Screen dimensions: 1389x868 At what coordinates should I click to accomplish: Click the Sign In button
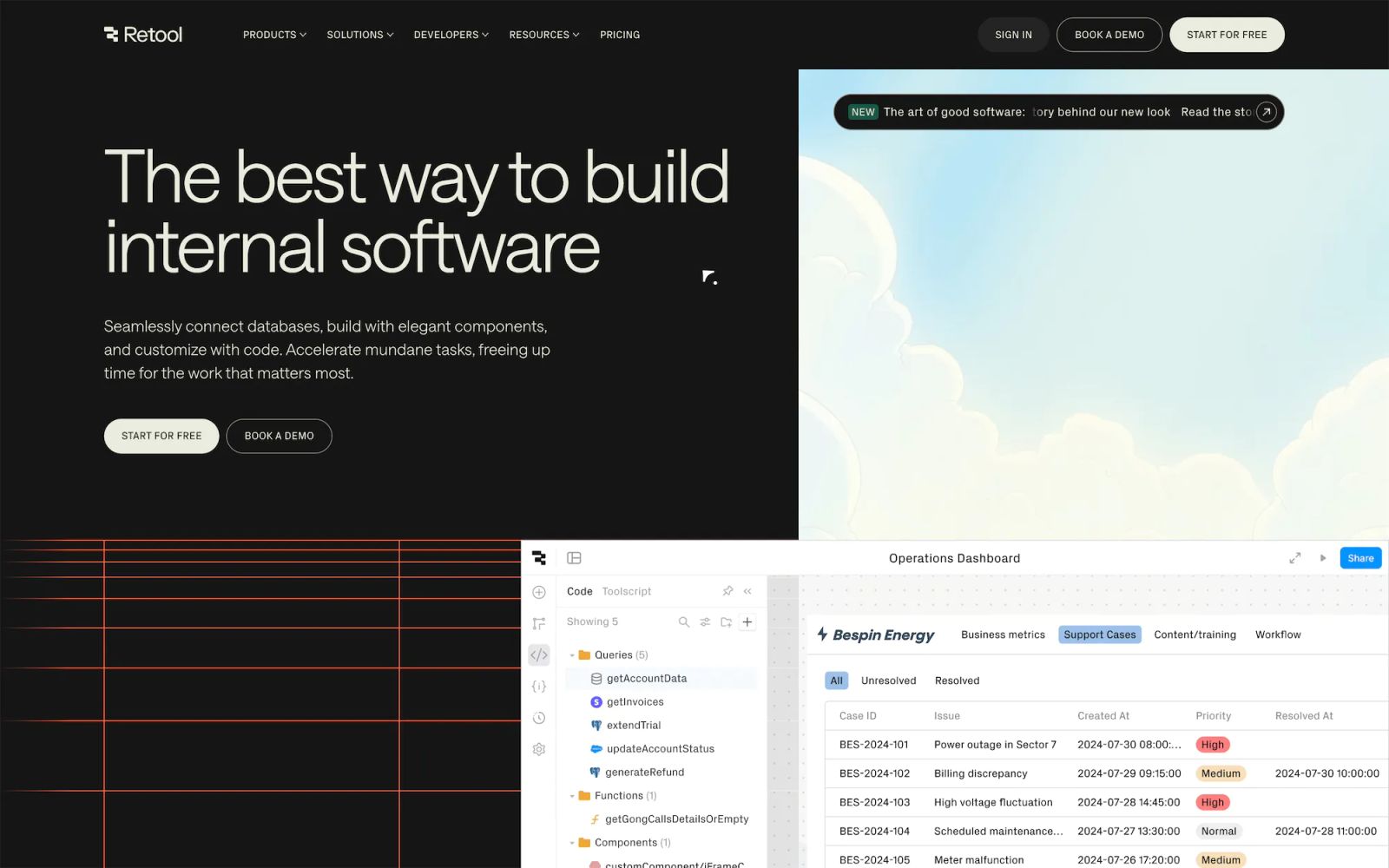pos(1013,35)
